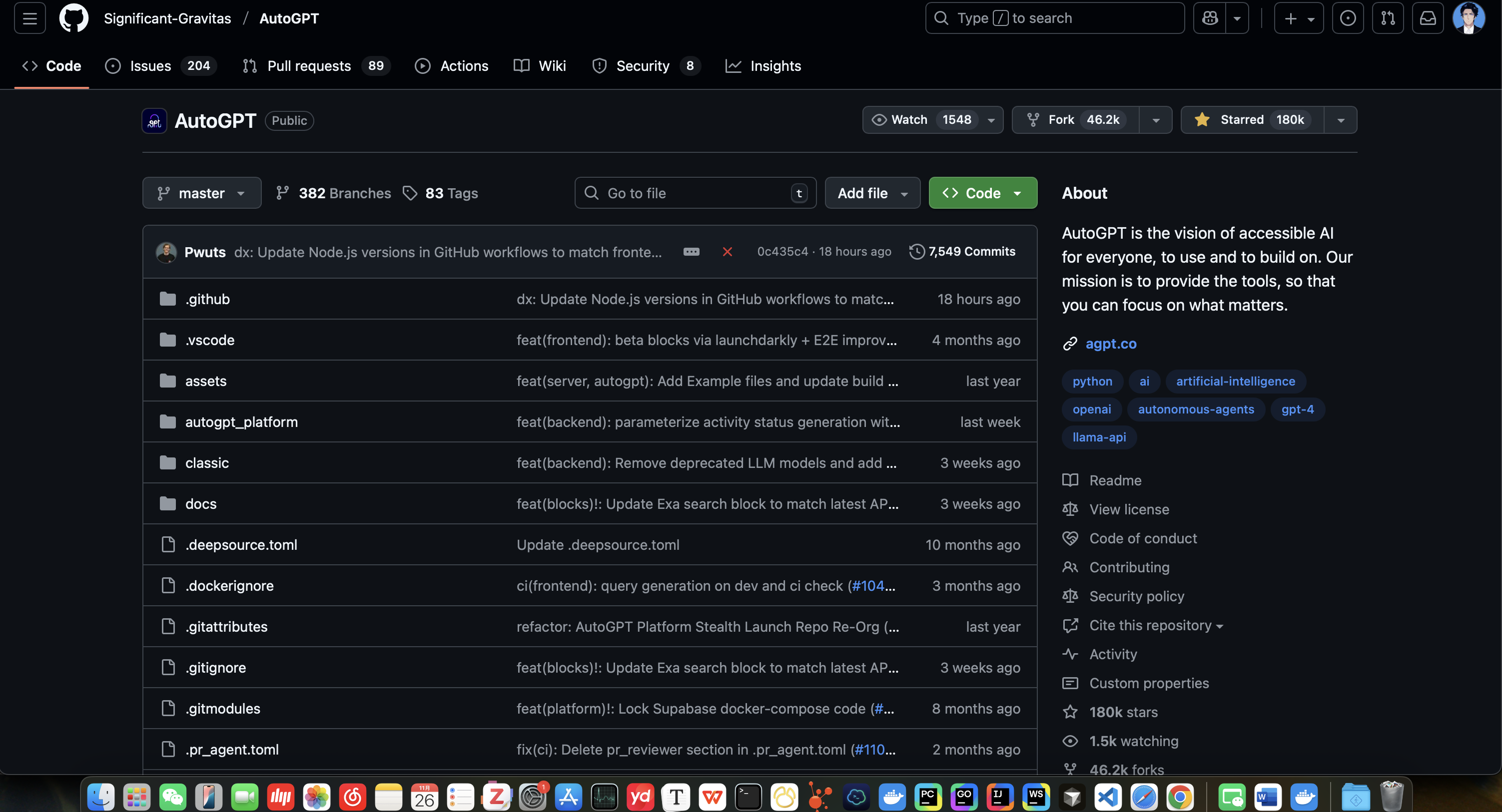The height and width of the screenshot is (812, 1502).
Task: Switch to the Pull requests tab
Action: [309, 66]
